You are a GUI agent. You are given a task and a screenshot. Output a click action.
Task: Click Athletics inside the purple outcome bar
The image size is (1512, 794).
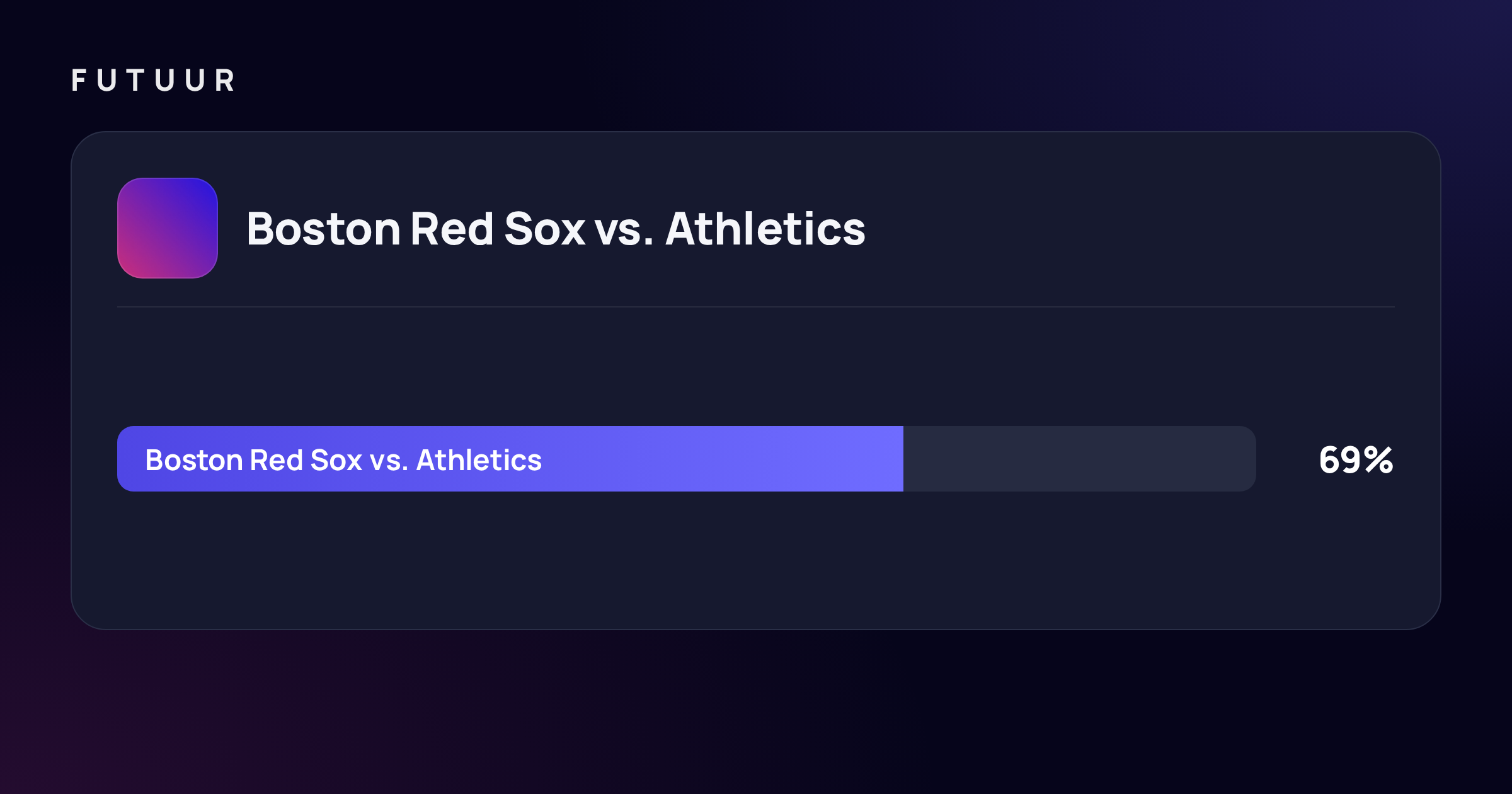[479, 460]
